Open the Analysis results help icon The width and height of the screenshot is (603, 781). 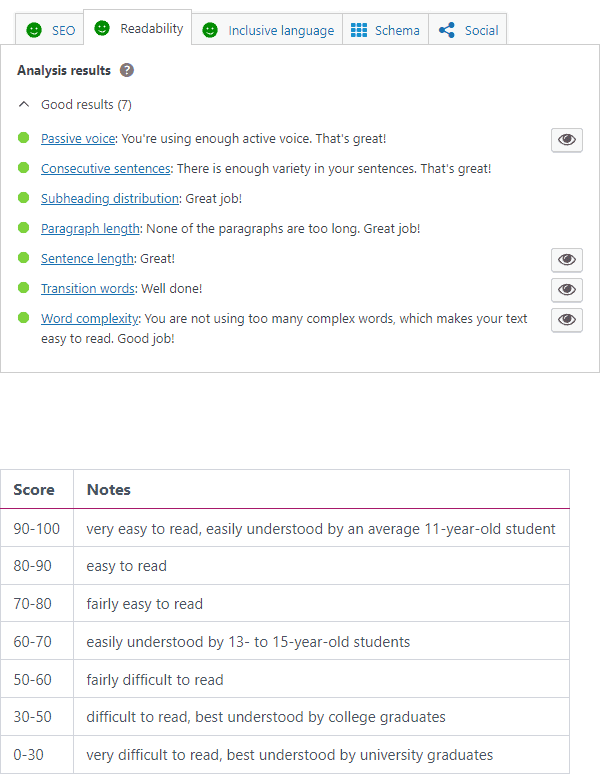coord(127,70)
